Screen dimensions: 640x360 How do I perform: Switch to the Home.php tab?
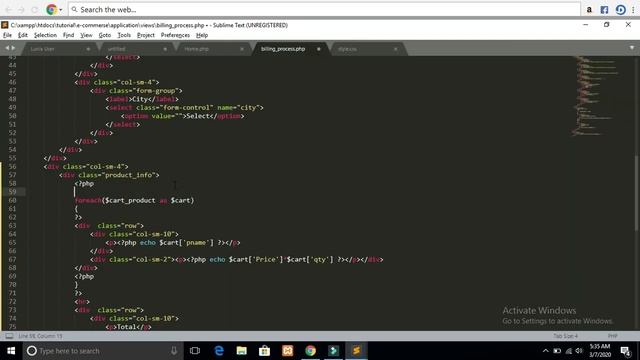[x=197, y=49]
